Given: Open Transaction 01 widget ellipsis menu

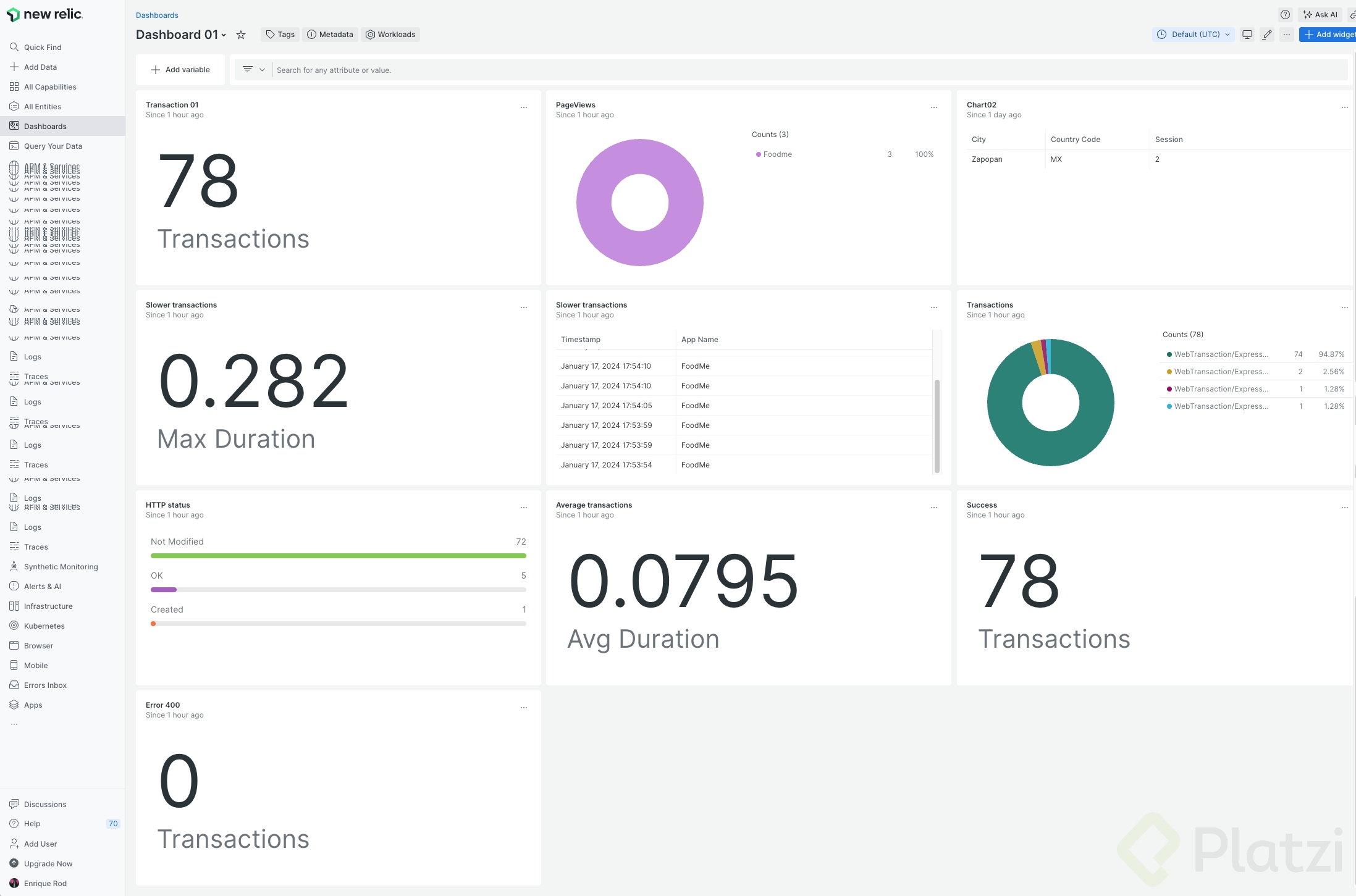Looking at the screenshot, I should tap(524, 107).
